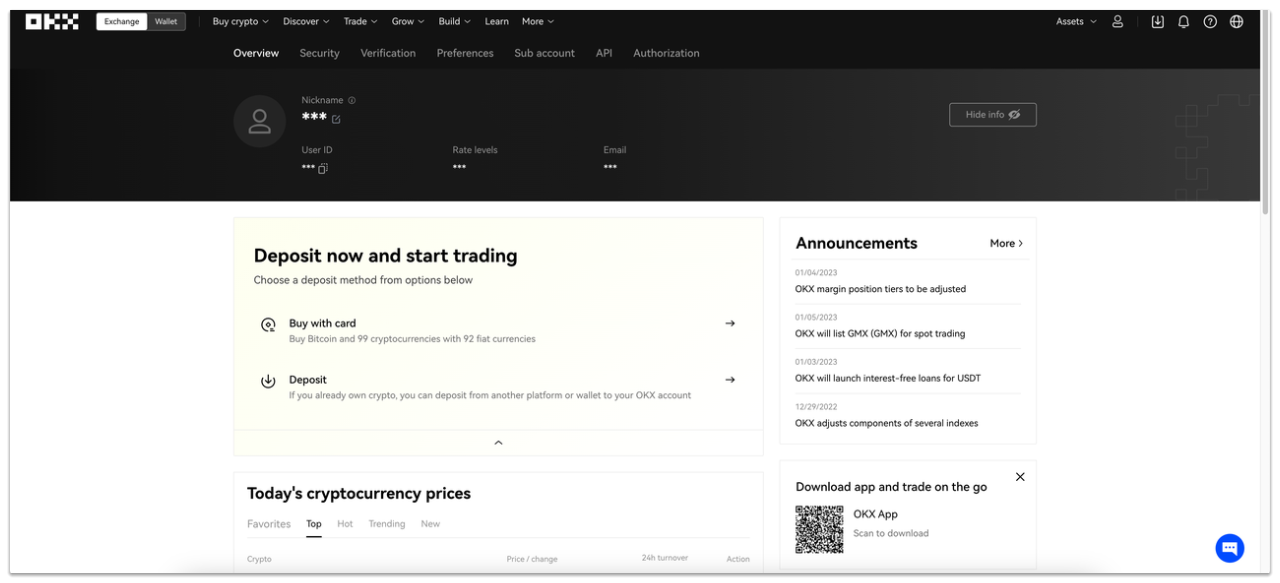Viewport: 1280px width, 583px height.
Task: Open the Preferences tab
Action: click(465, 53)
